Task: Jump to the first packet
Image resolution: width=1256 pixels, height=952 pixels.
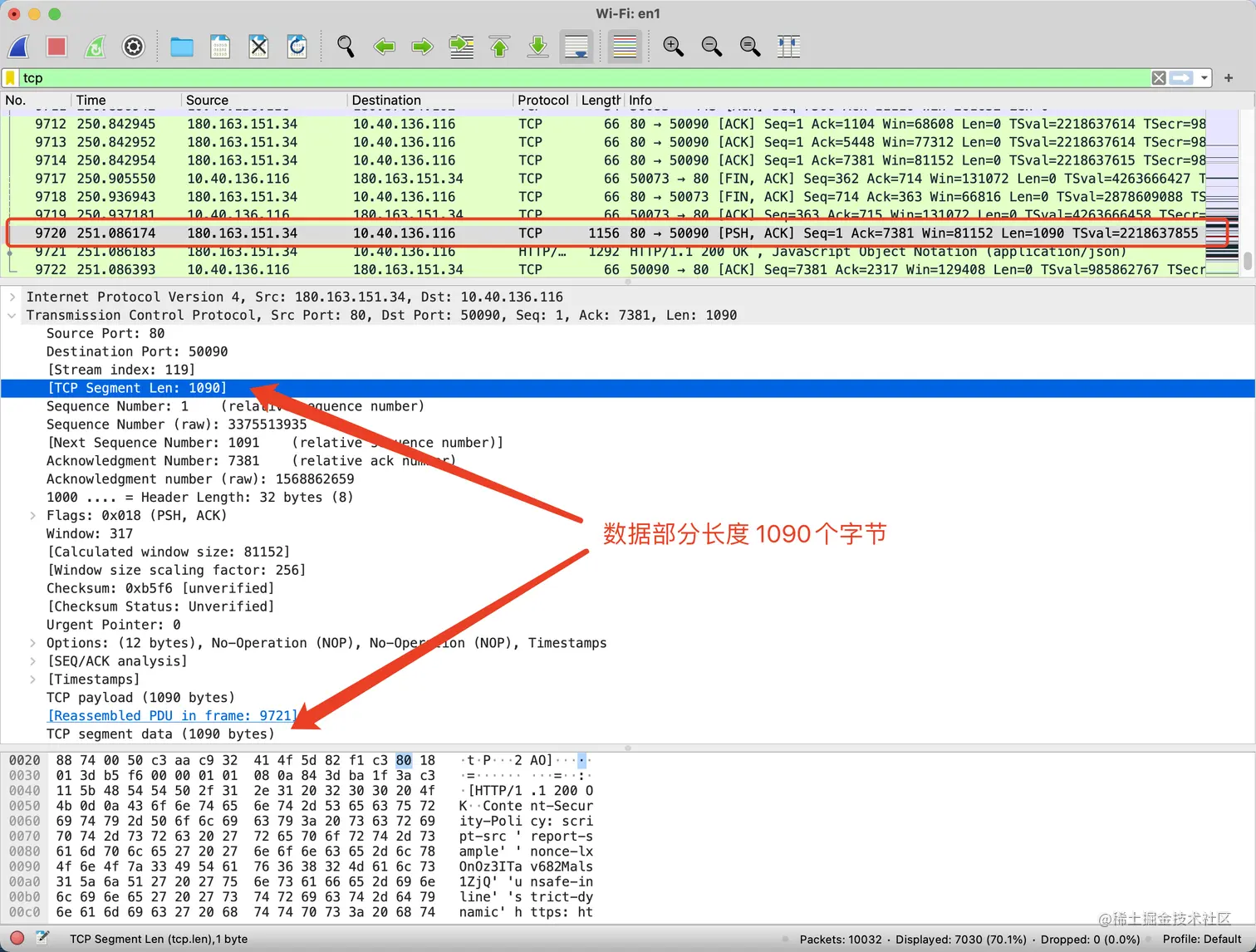Action: click(499, 47)
